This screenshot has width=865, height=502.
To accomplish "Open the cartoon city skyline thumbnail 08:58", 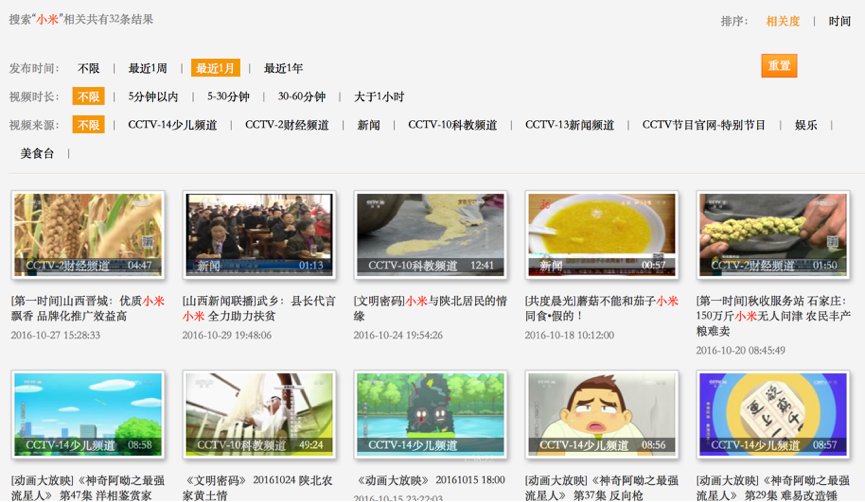I will tap(88, 414).
